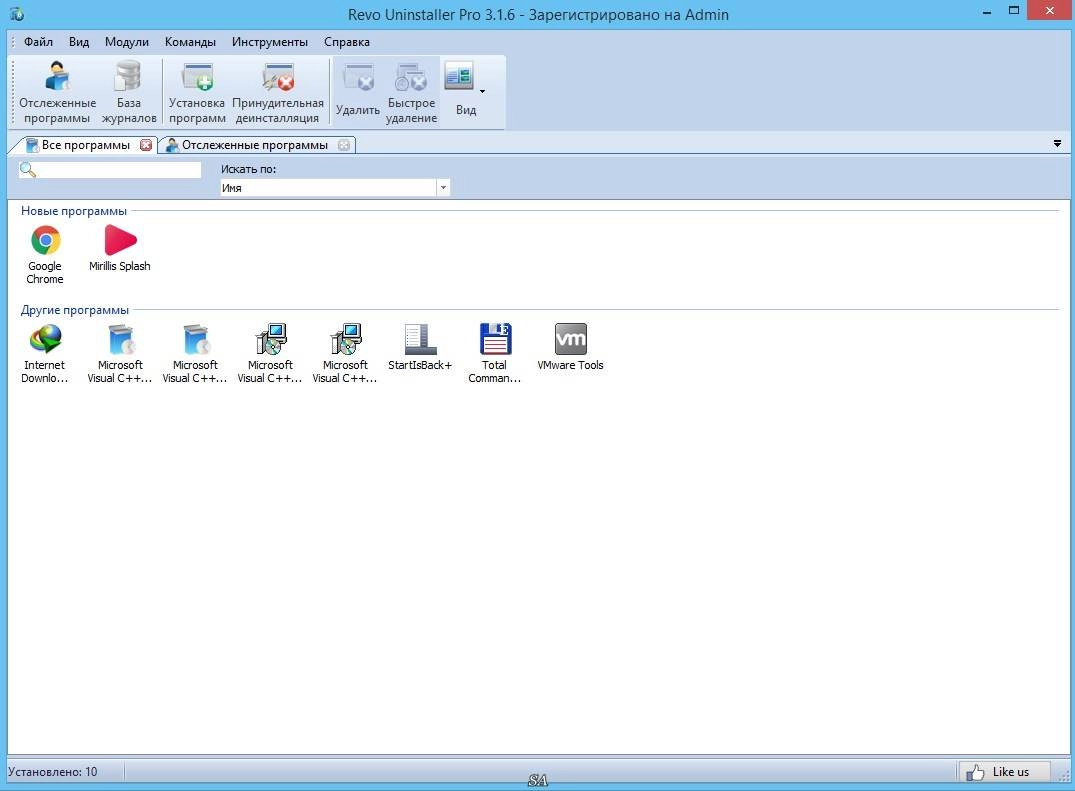
Task: Open the Модули menu
Action: point(127,42)
